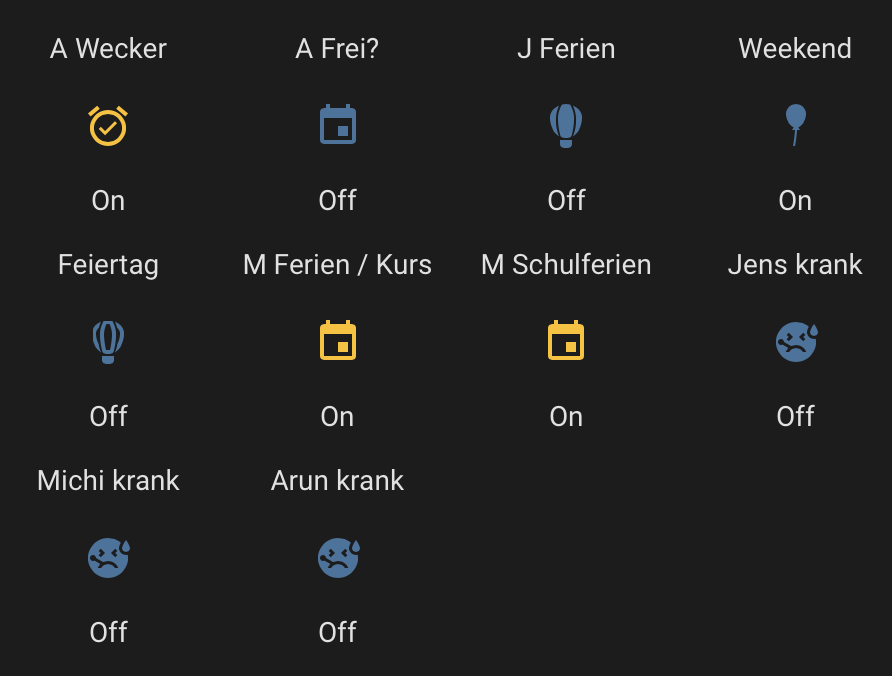Select the M Ferien / Kurs heading
The width and height of the screenshot is (892, 676).
coord(337,264)
